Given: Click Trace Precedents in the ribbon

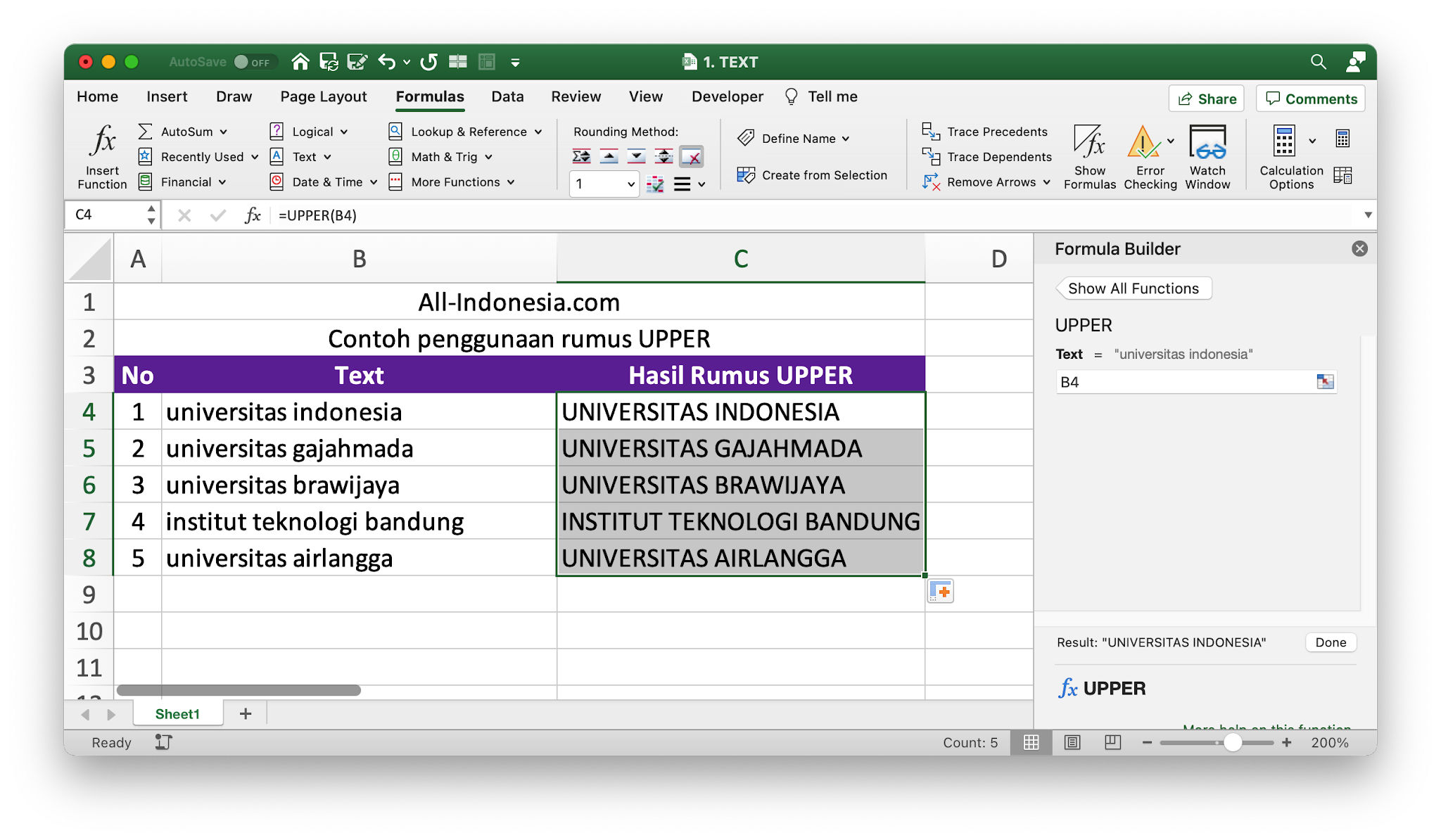Looking at the screenshot, I should 996,132.
